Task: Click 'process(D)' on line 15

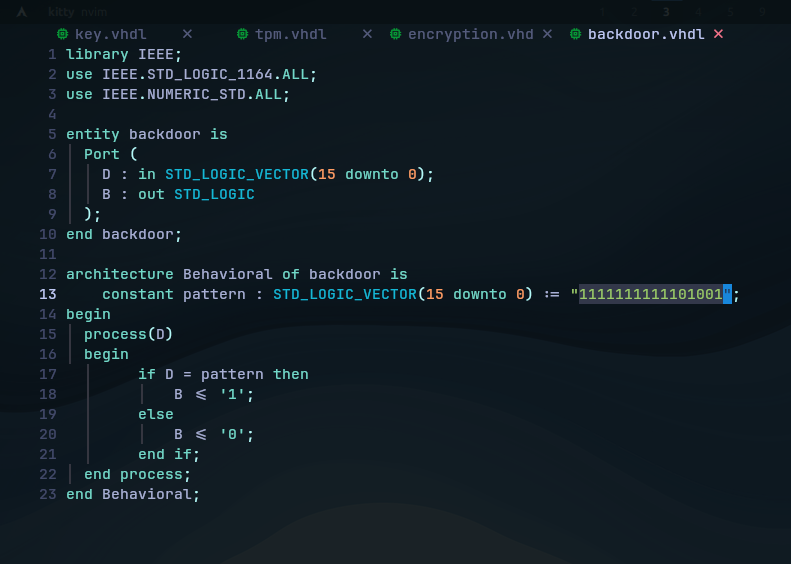Action: [128, 334]
